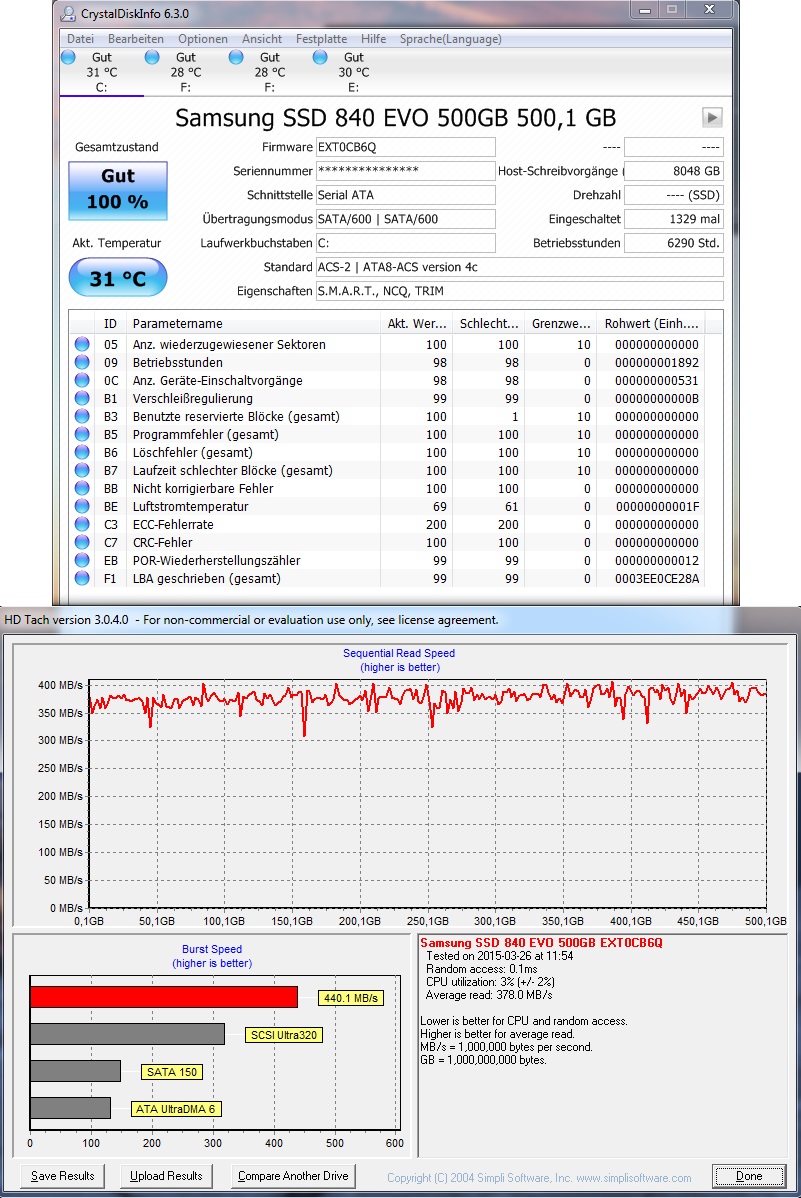Click the Eingeschaltet 1329 mal field
This screenshot has height=1198, width=801.
673,219
